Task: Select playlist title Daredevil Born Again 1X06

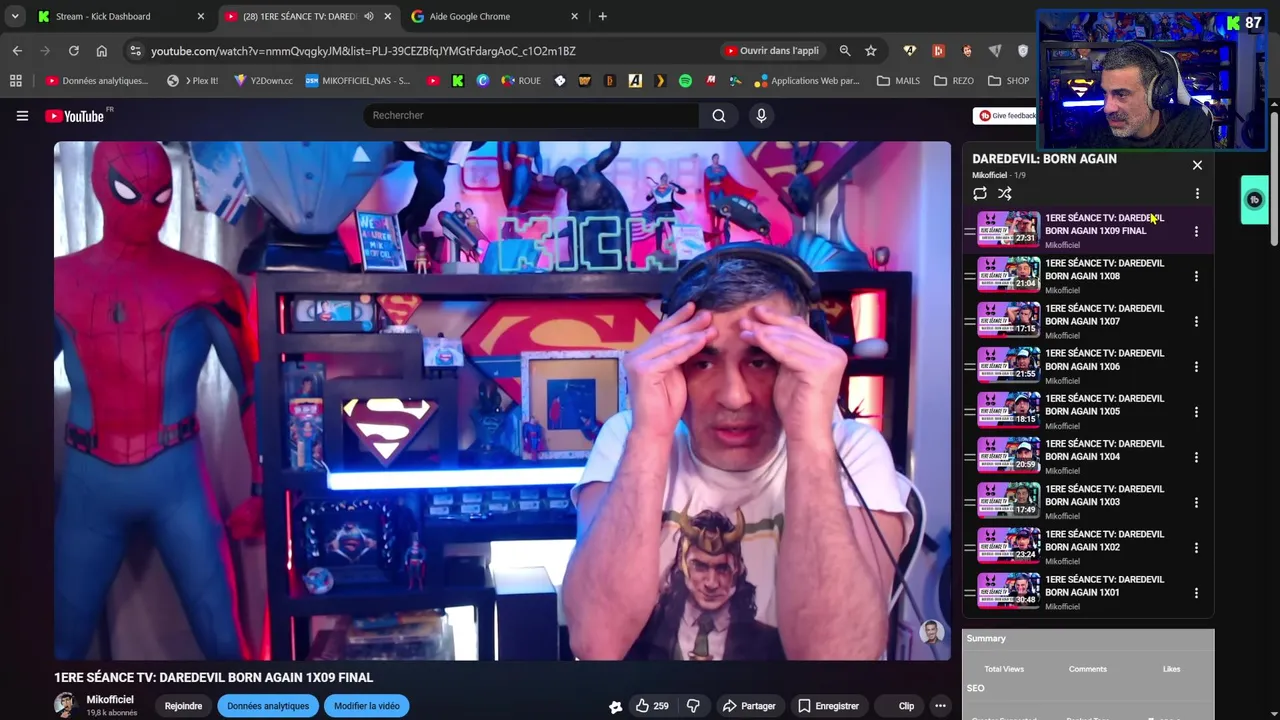Action: [1104, 360]
